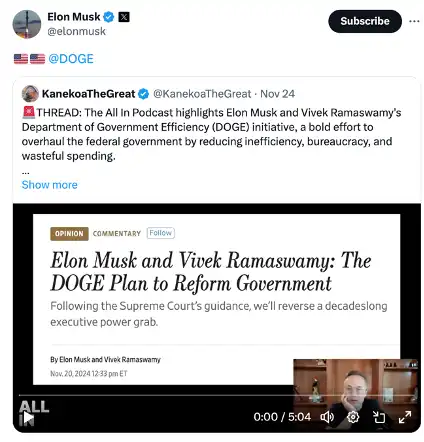Toggle fullscreen with the expand arrows icon
Screen dimensions: 424x442
tap(405, 417)
